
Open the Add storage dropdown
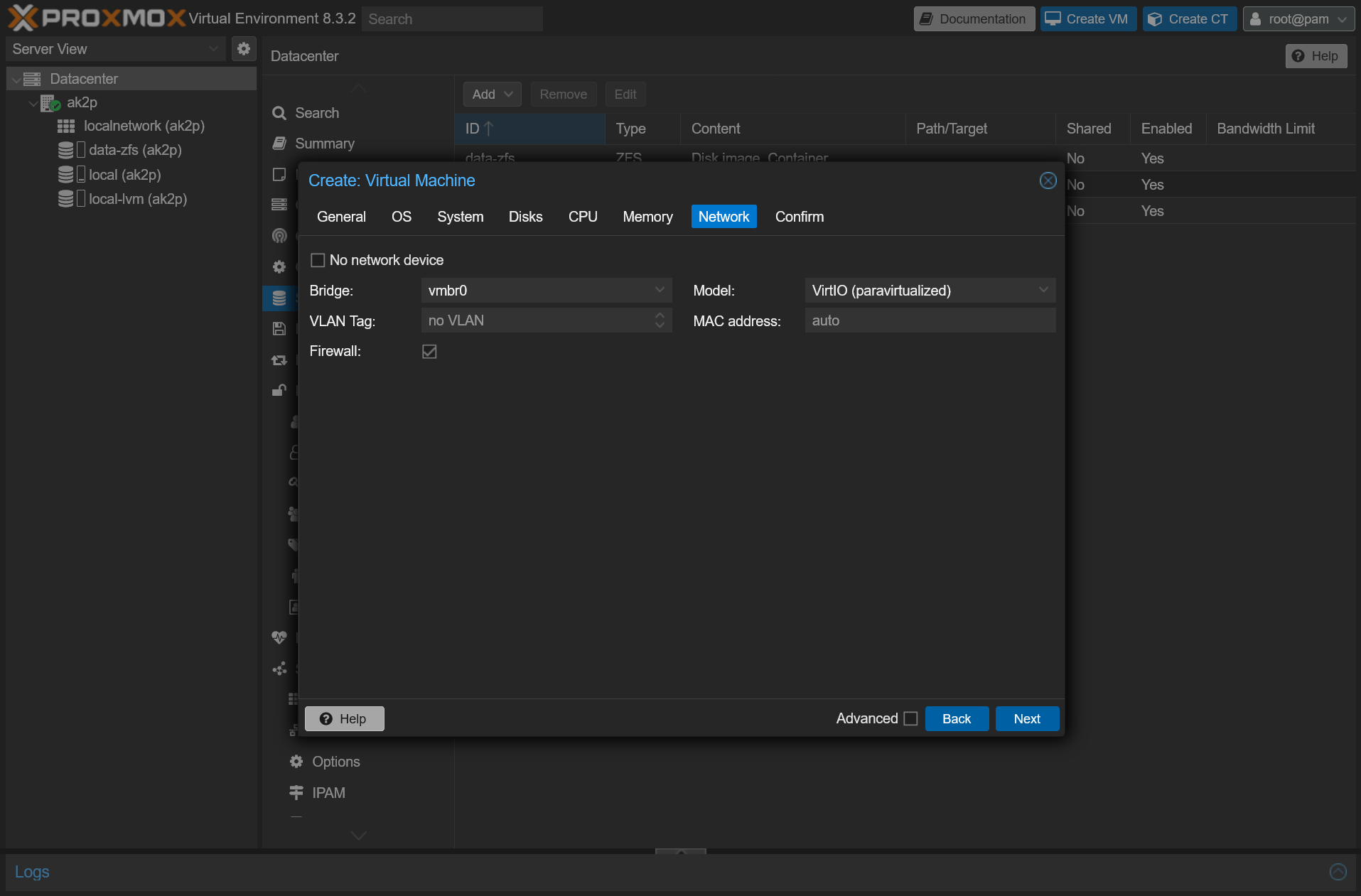point(492,95)
